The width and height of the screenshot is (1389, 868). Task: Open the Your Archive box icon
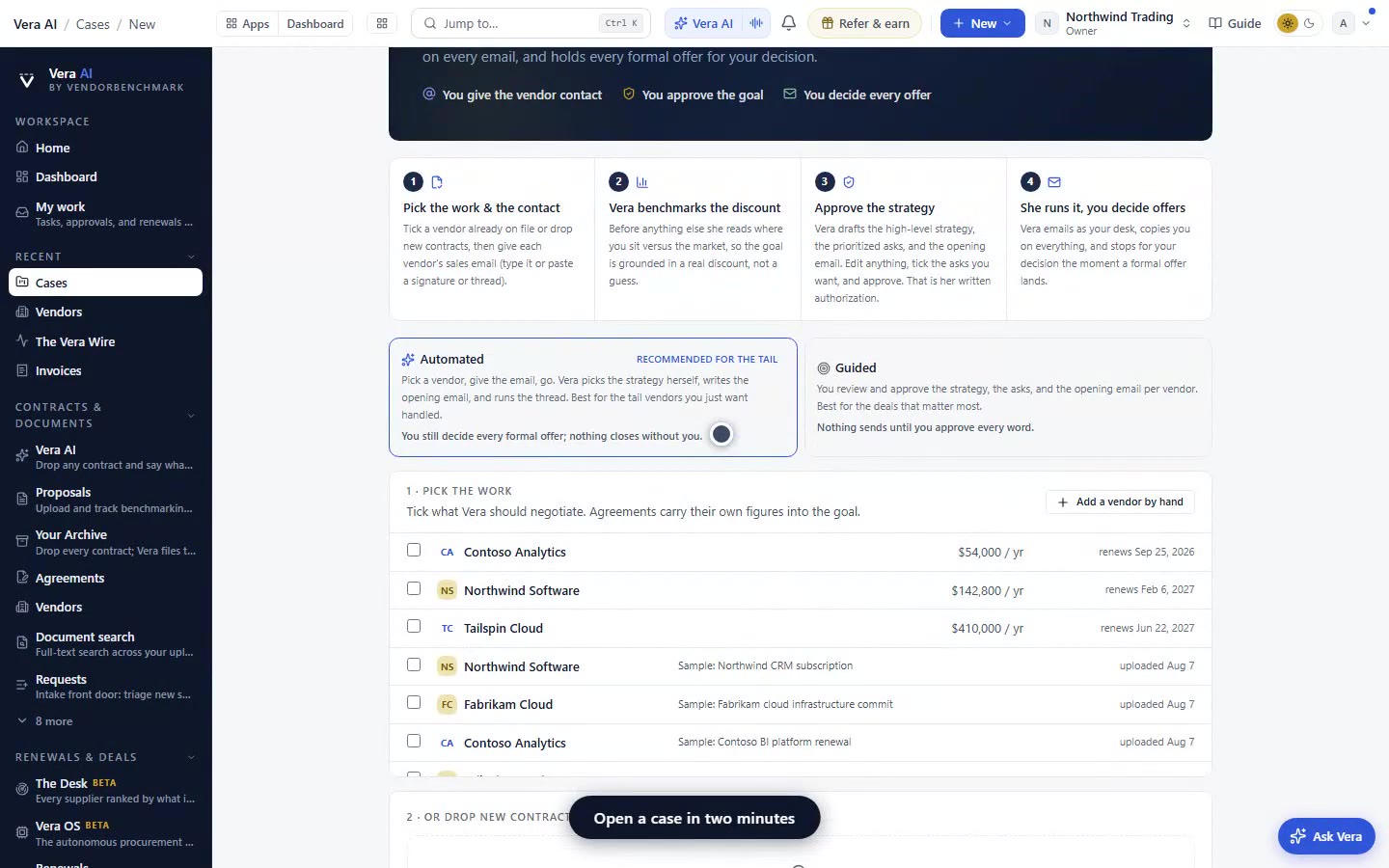coord(22,541)
